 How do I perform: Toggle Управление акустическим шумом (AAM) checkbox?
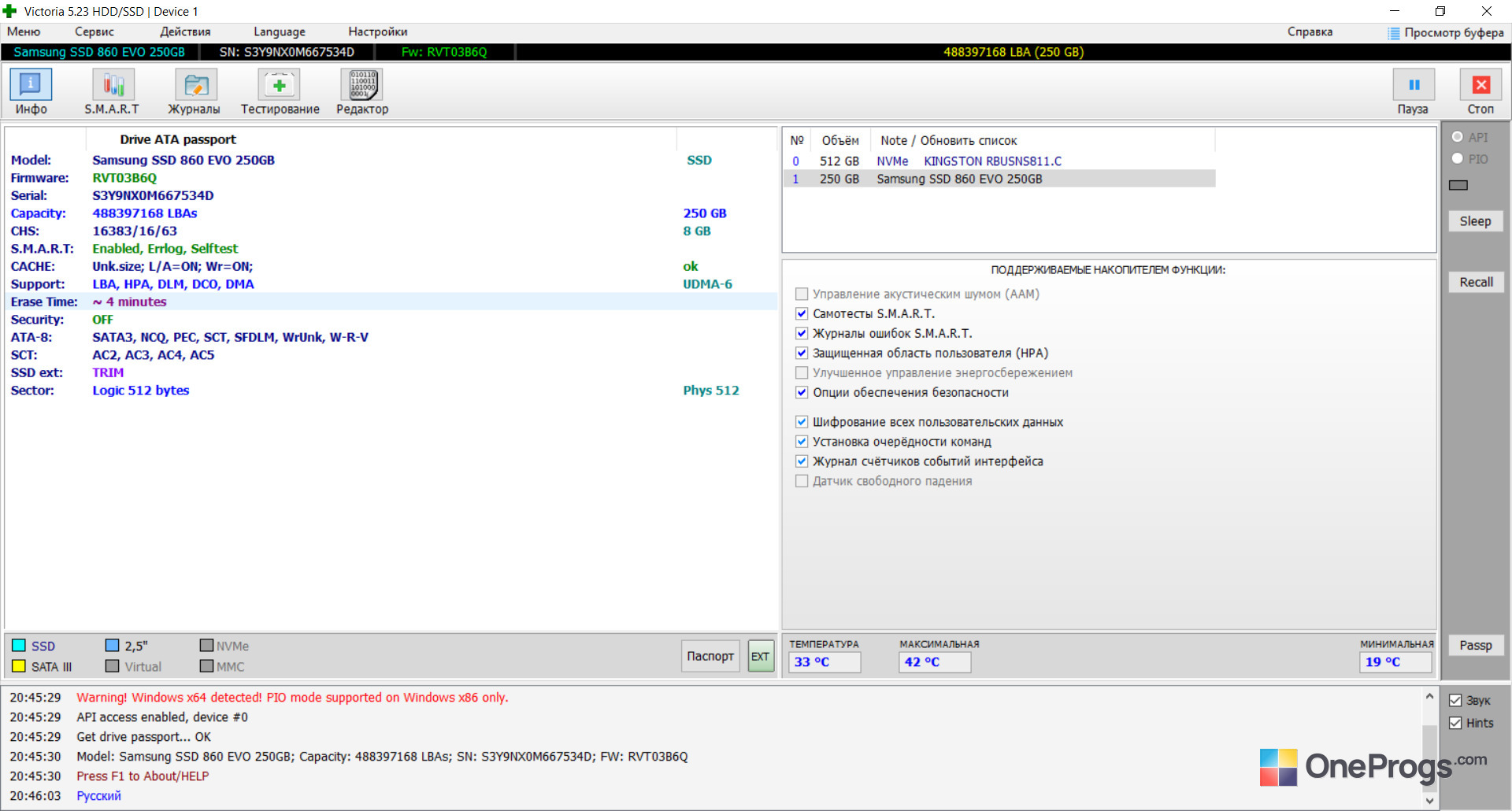(x=802, y=294)
